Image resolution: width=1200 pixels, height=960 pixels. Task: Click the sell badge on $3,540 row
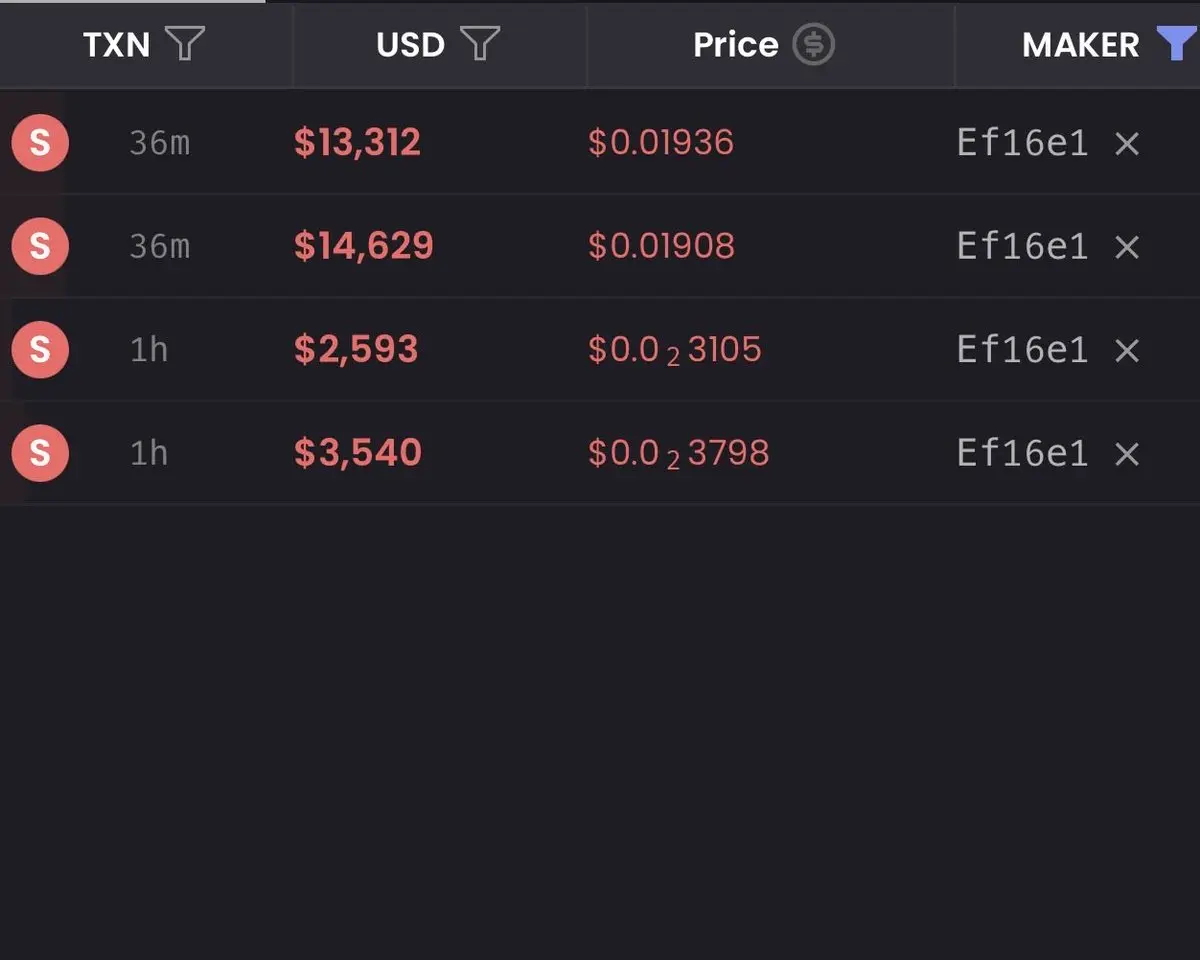(40, 453)
